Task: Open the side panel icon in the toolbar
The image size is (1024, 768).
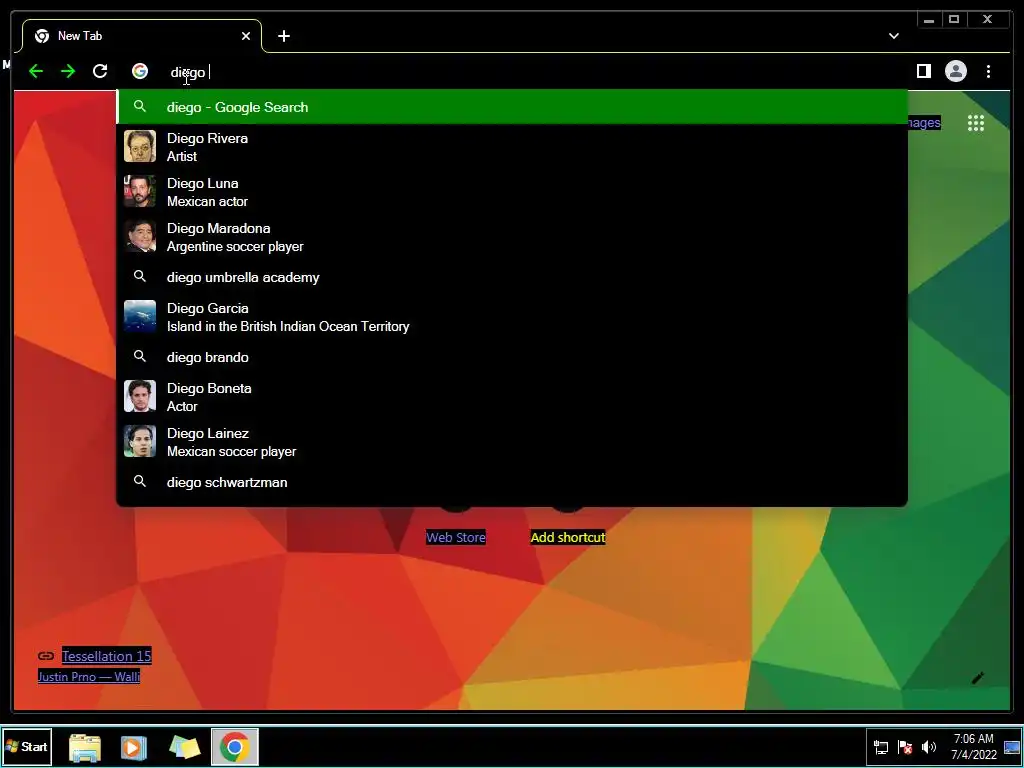Action: (x=923, y=71)
